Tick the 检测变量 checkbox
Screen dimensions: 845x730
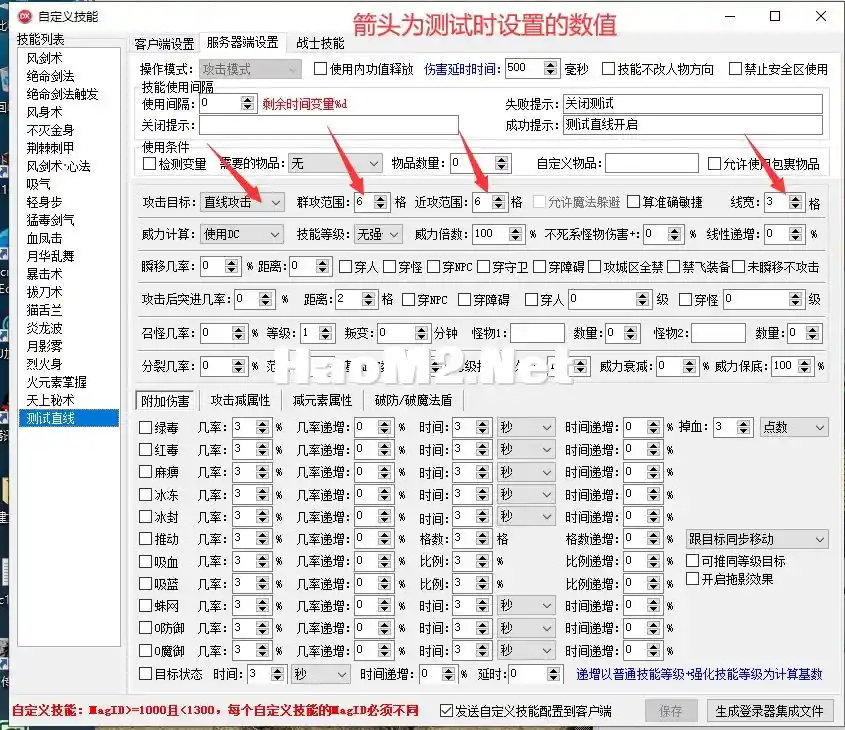pyautogui.click(x=149, y=163)
